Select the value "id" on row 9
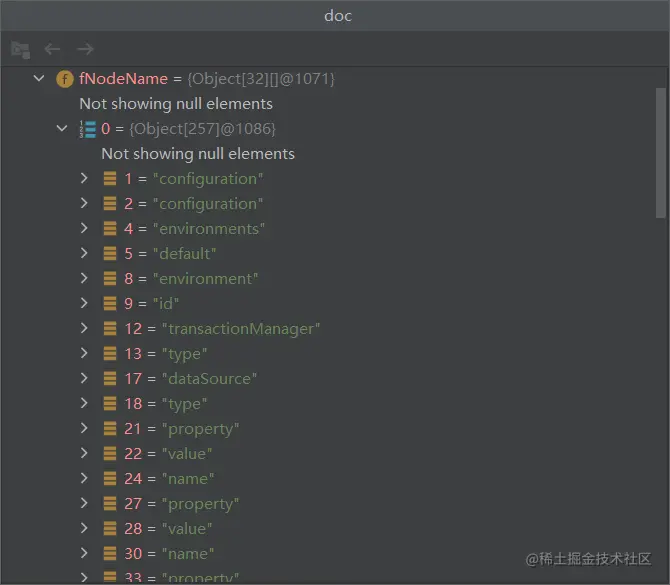 pyautogui.click(x=166, y=304)
